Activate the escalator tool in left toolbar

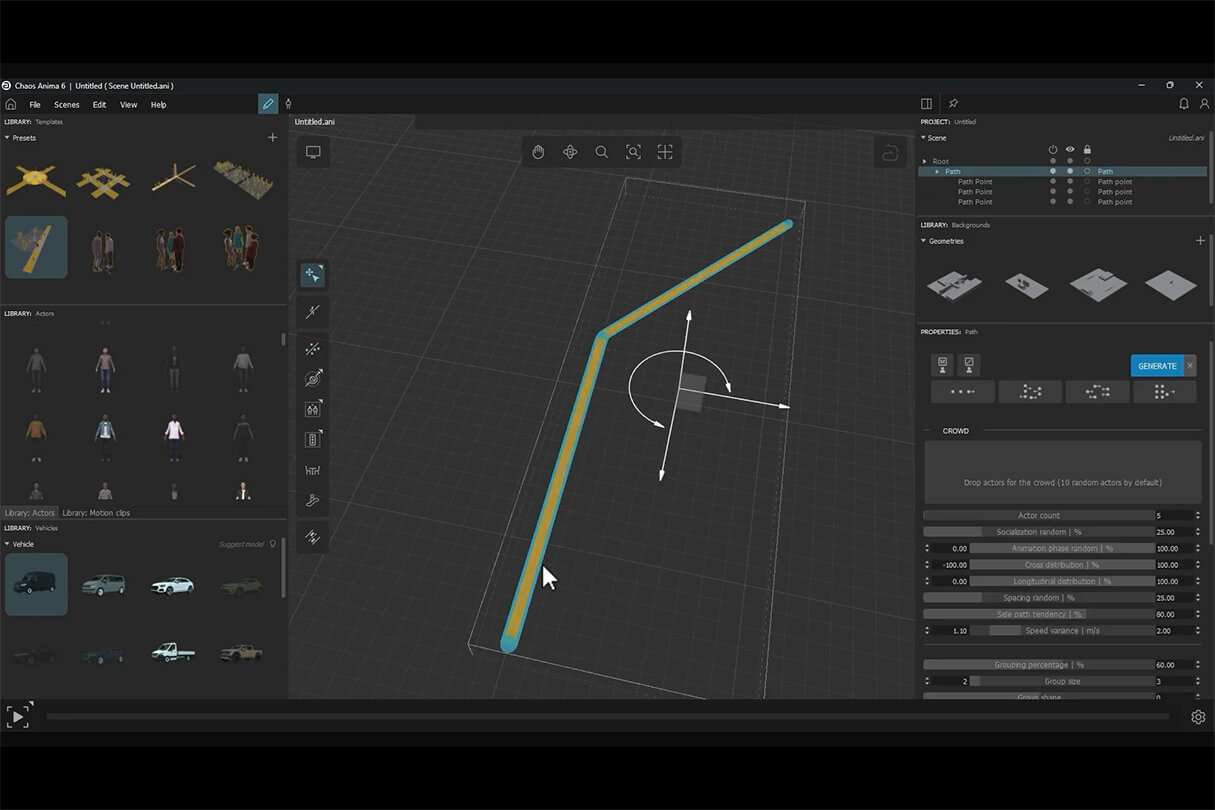click(x=313, y=500)
